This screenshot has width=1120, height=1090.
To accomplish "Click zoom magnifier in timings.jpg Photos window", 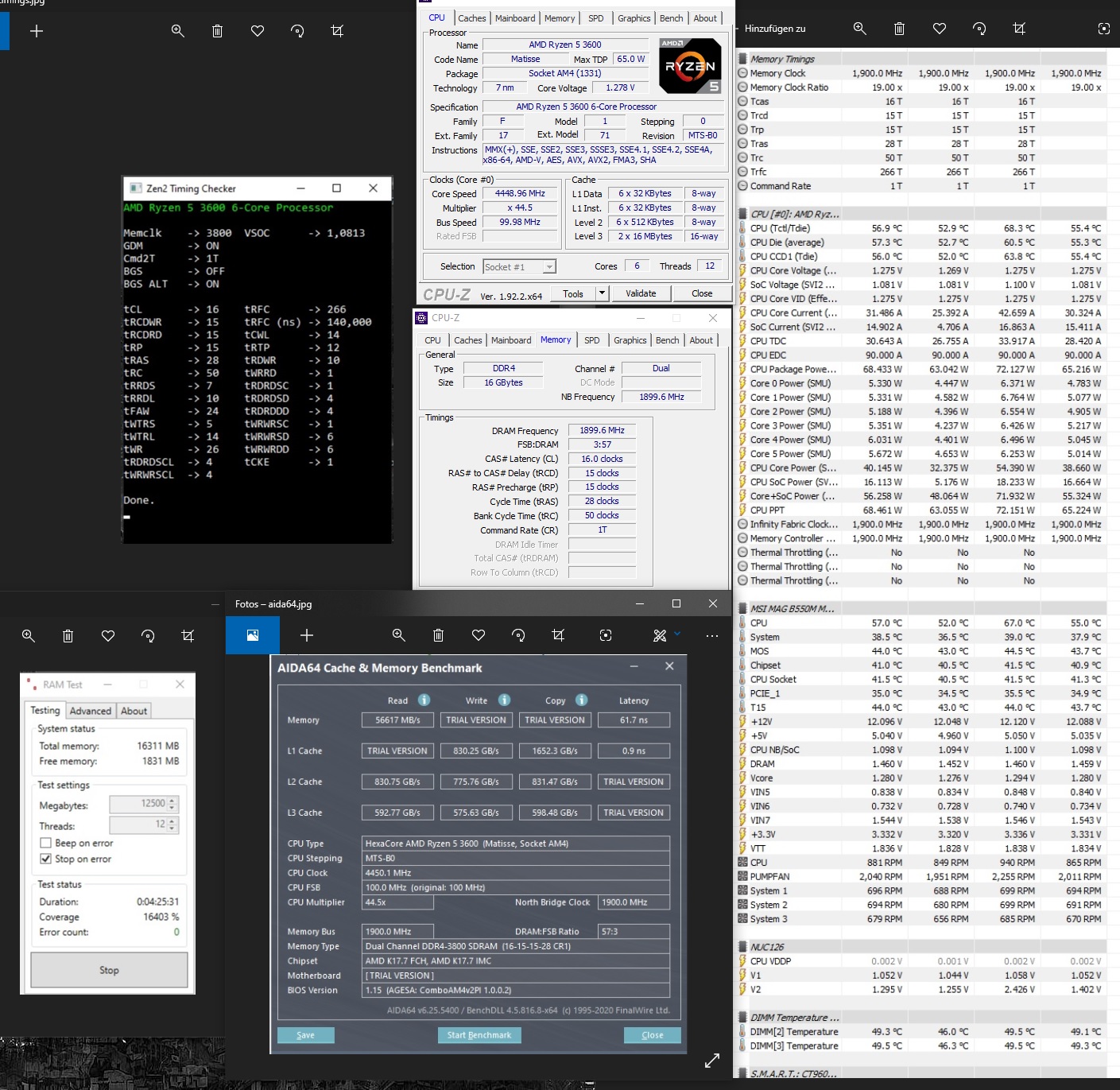I will (x=178, y=31).
